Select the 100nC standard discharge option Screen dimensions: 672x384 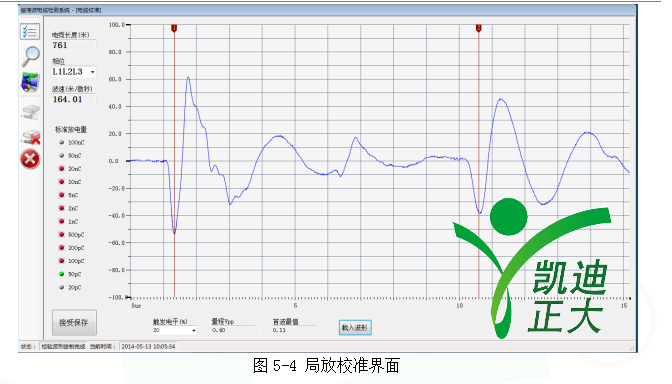[x=72, y=142]
